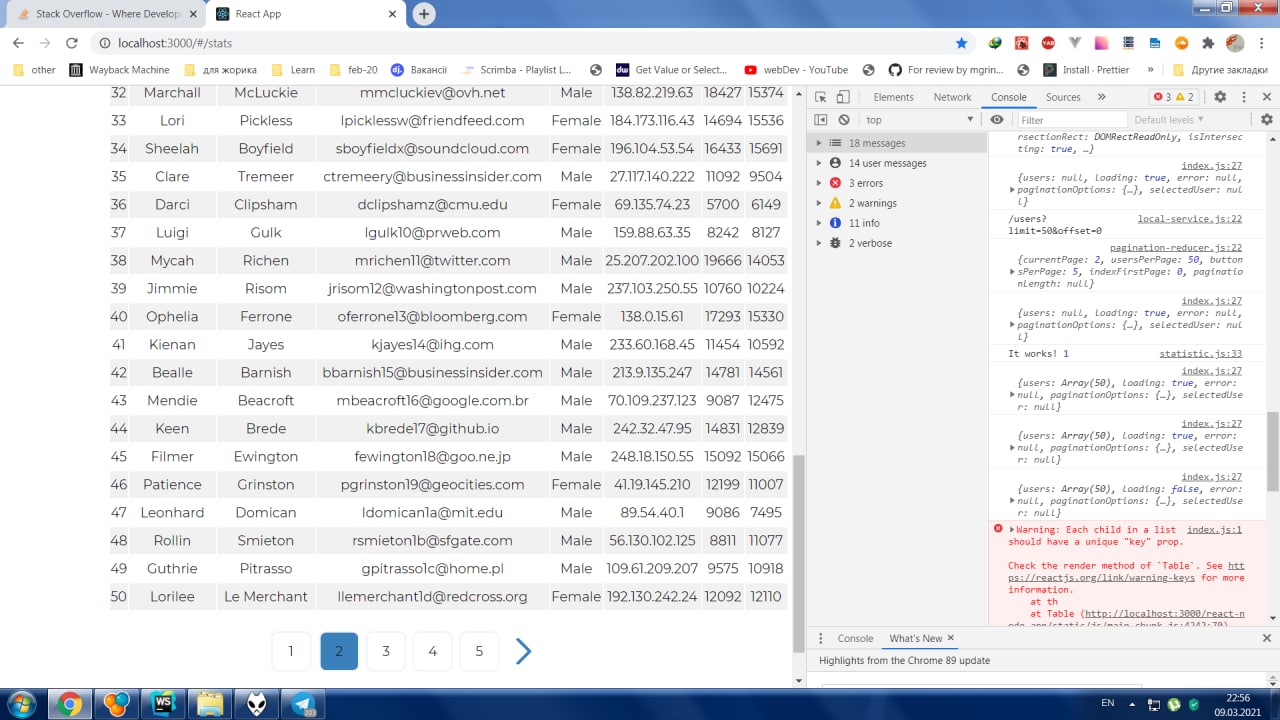Go back in browser history
Screen dimensions: 1280x720
[x=18, y=43]
